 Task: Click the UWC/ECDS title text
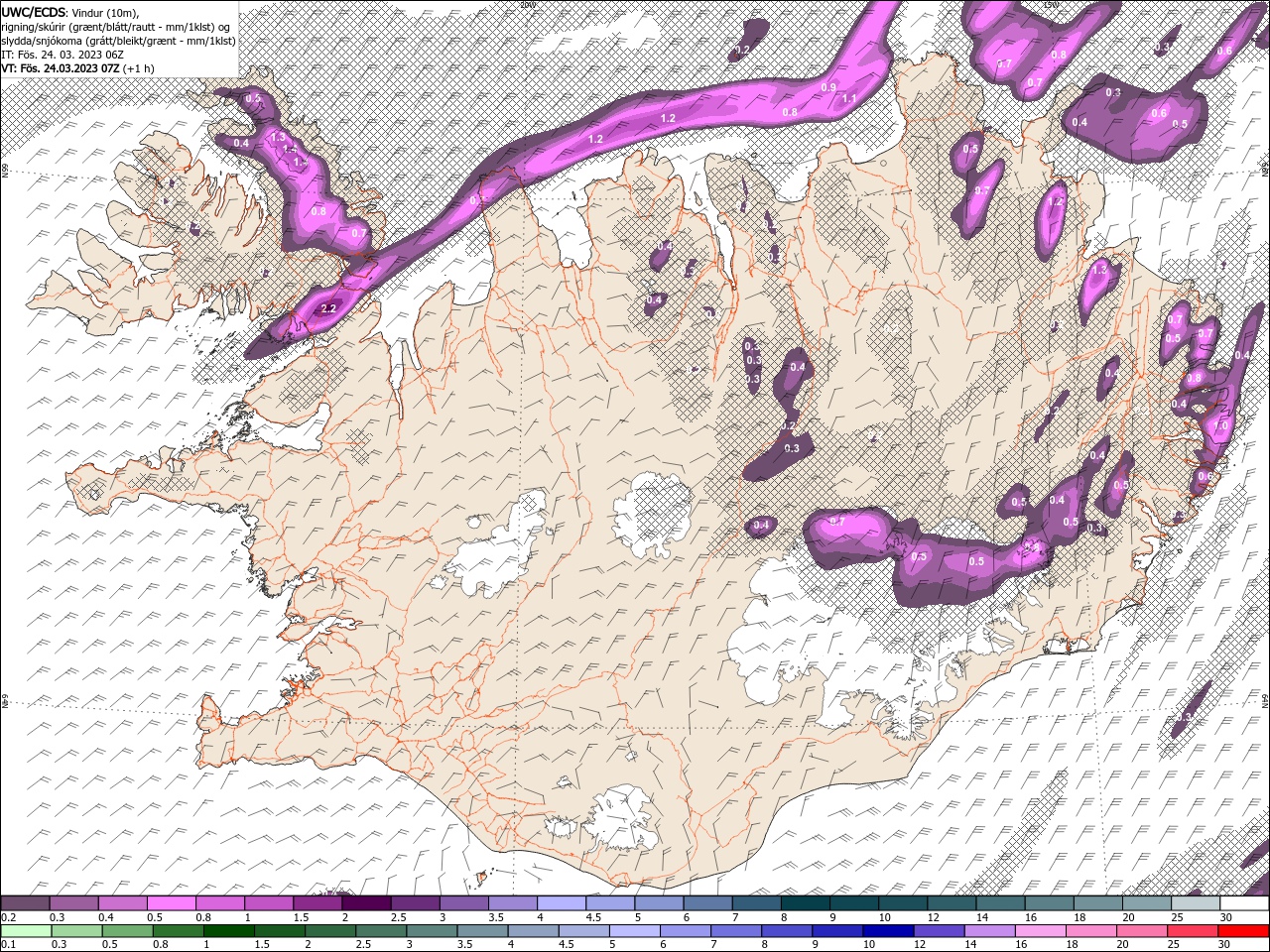tap(34, 11)
